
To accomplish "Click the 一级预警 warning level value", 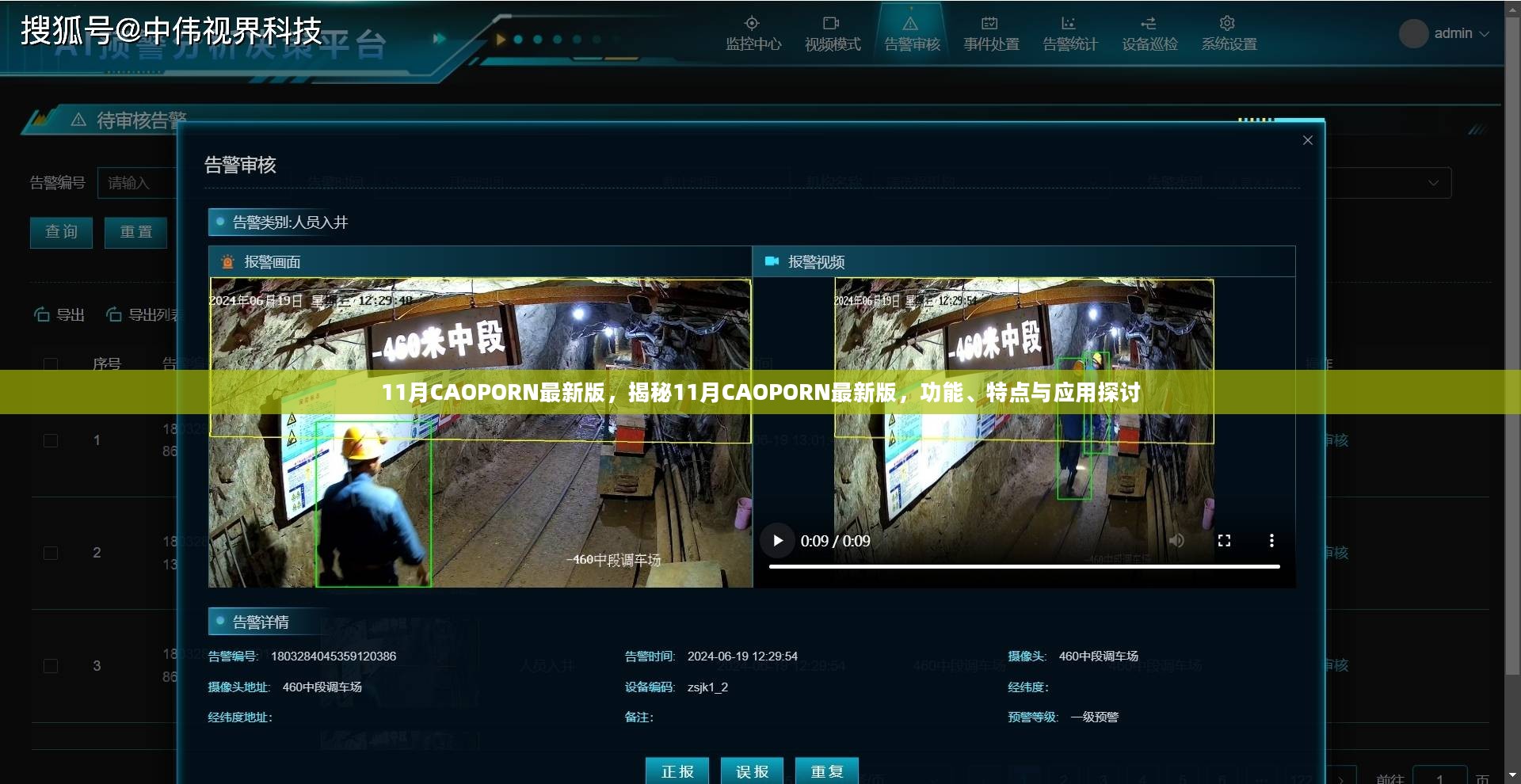I will 1094,717.
